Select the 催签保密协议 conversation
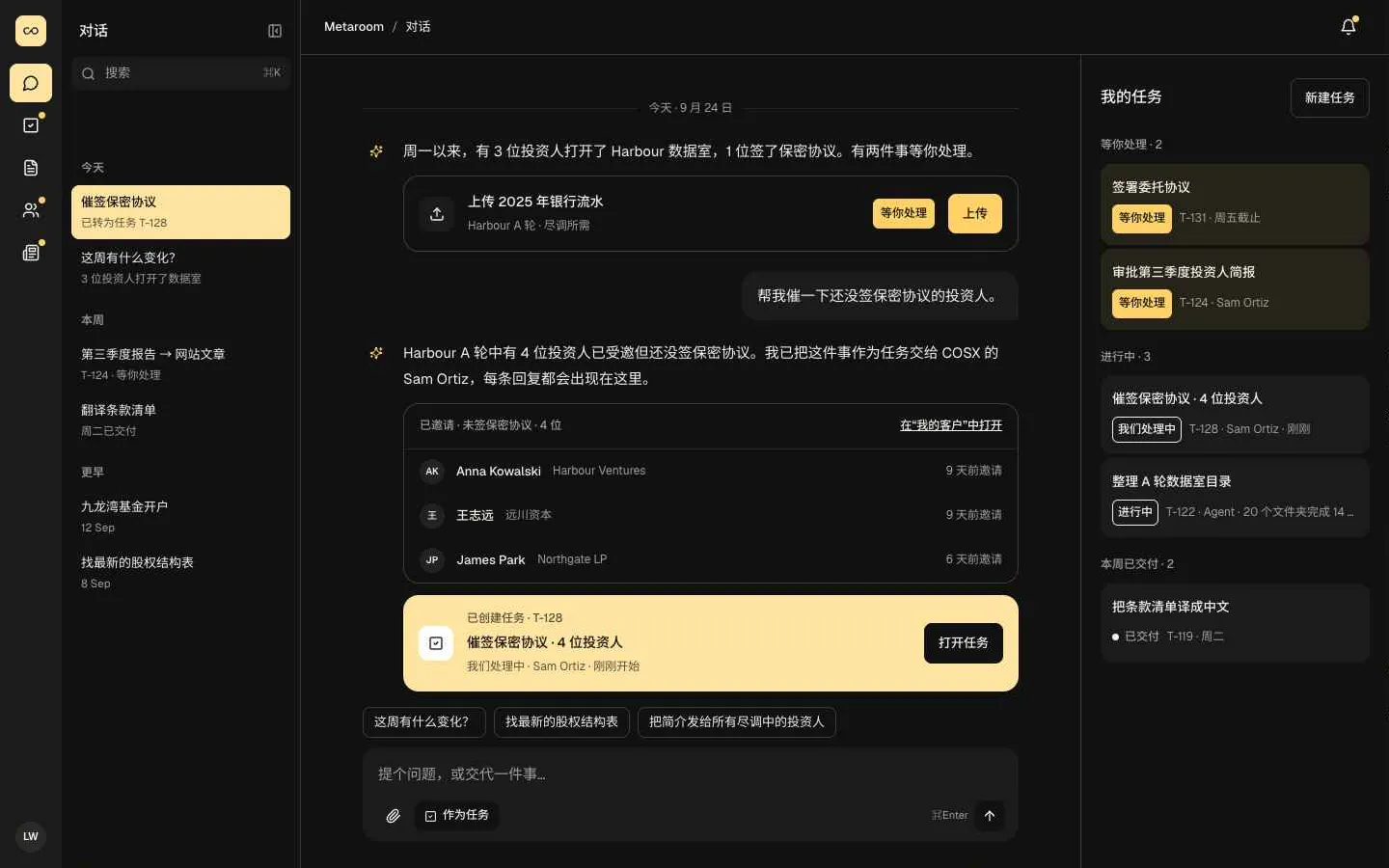 [180, 212]
